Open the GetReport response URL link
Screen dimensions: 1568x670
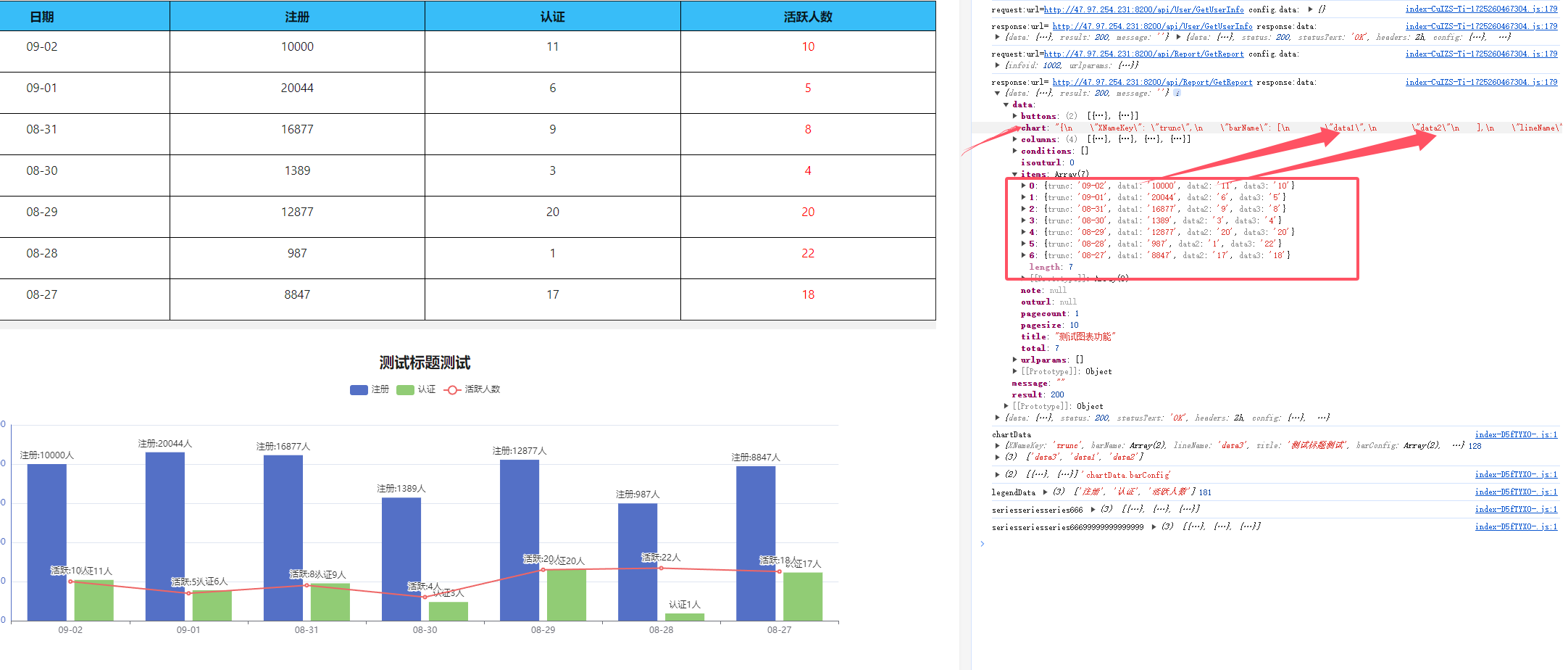pyautogui.click(x=1152, y=83)
